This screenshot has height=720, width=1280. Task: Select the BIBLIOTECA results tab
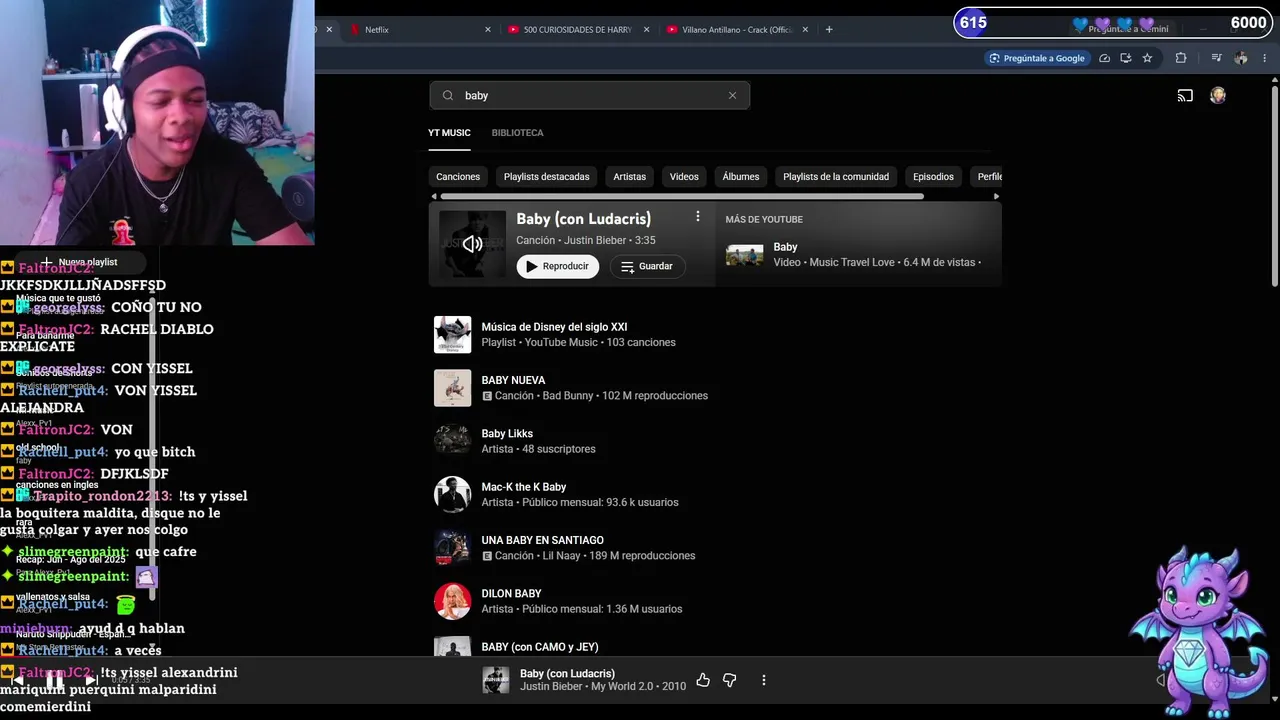tap(517, 133)
